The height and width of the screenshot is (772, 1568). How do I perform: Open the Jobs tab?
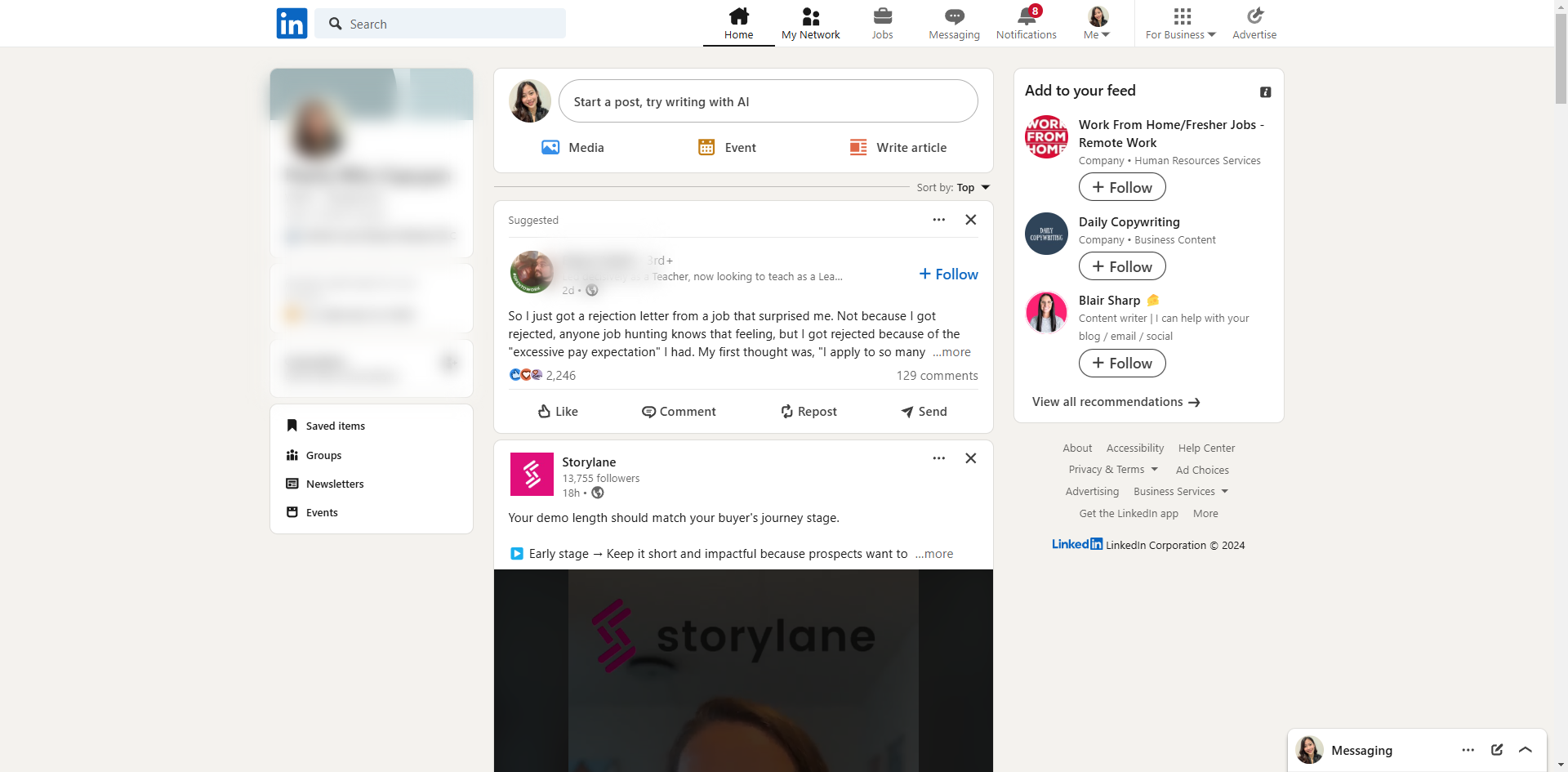882,24
